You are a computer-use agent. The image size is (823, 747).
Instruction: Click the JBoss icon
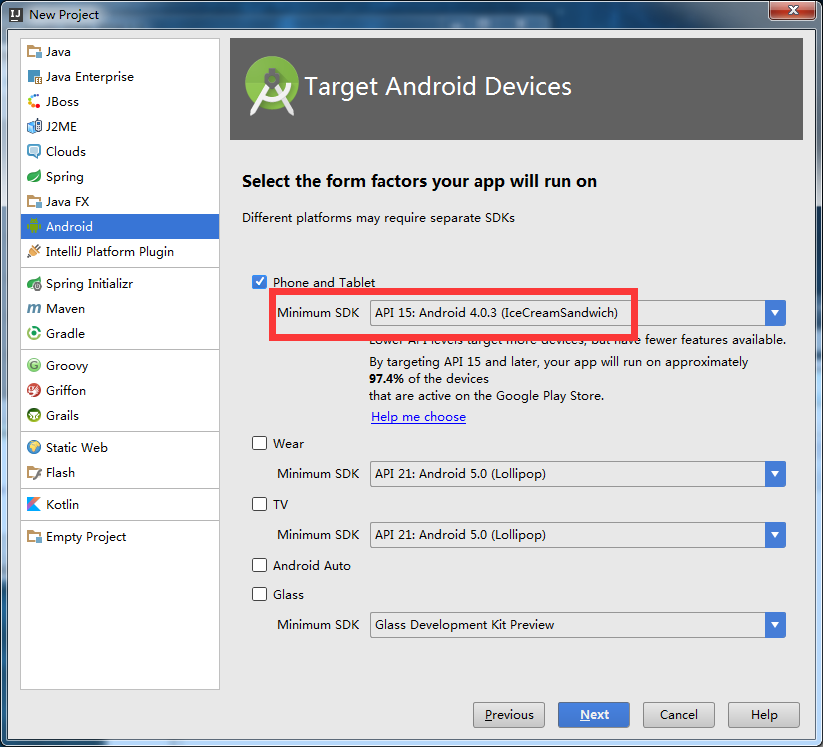[x=34, y=101]
